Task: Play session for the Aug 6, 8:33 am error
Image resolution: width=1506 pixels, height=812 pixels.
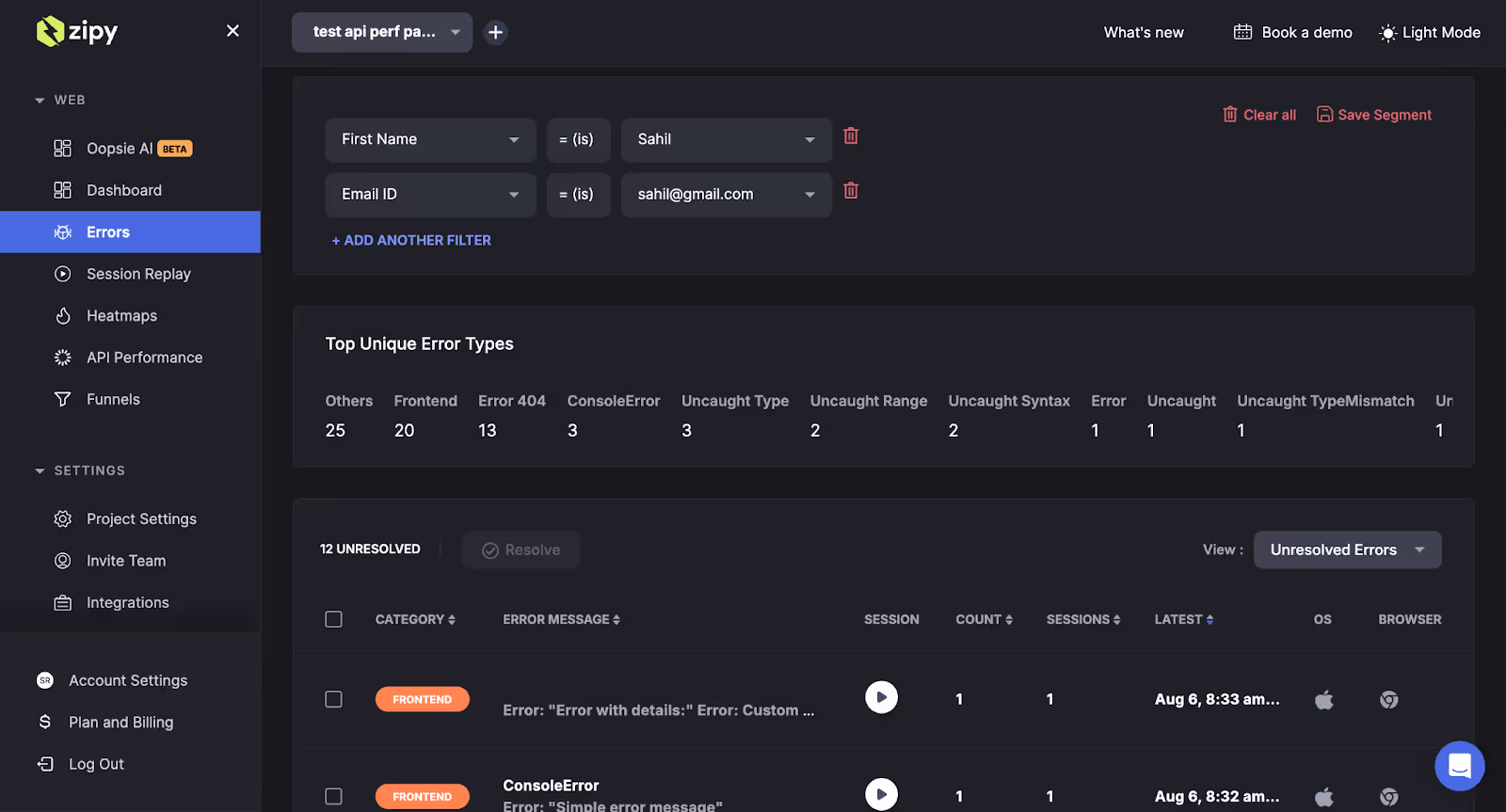Action: coord(881,697)
